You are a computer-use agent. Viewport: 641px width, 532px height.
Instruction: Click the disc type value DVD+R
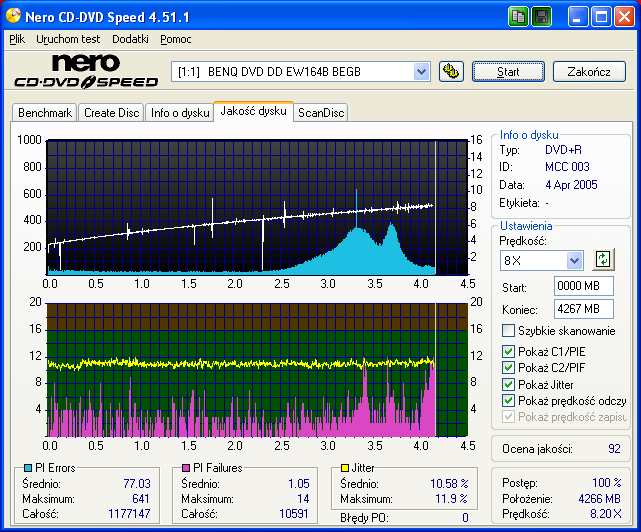pyautogui.click(x=563, y=150)
